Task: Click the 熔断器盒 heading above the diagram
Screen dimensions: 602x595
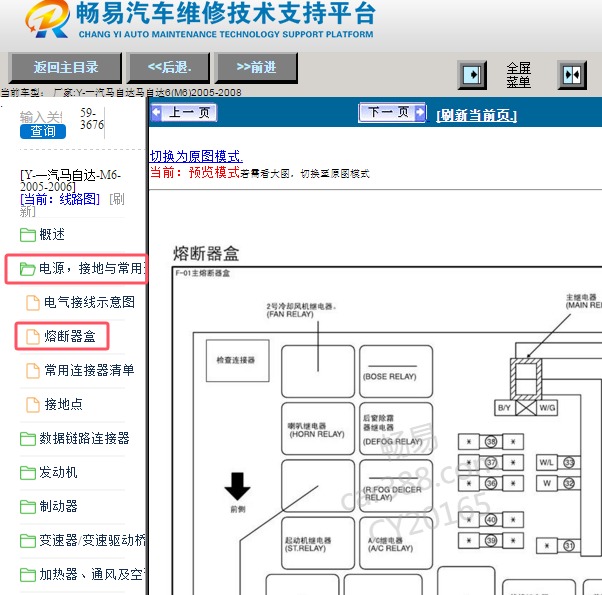Action: pyautogui.click(x=206, y=254)
